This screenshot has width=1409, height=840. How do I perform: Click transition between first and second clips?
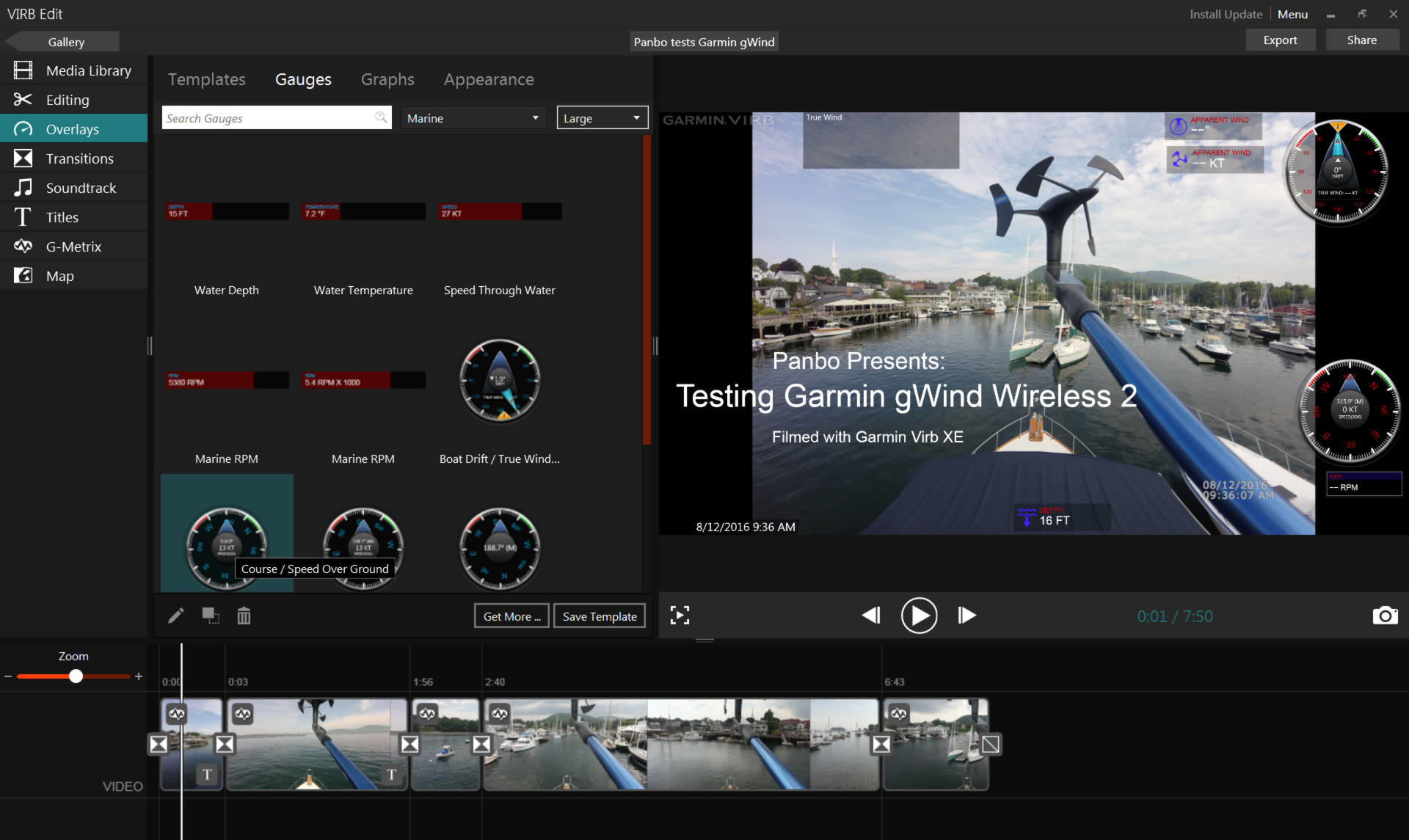[225, 745]
